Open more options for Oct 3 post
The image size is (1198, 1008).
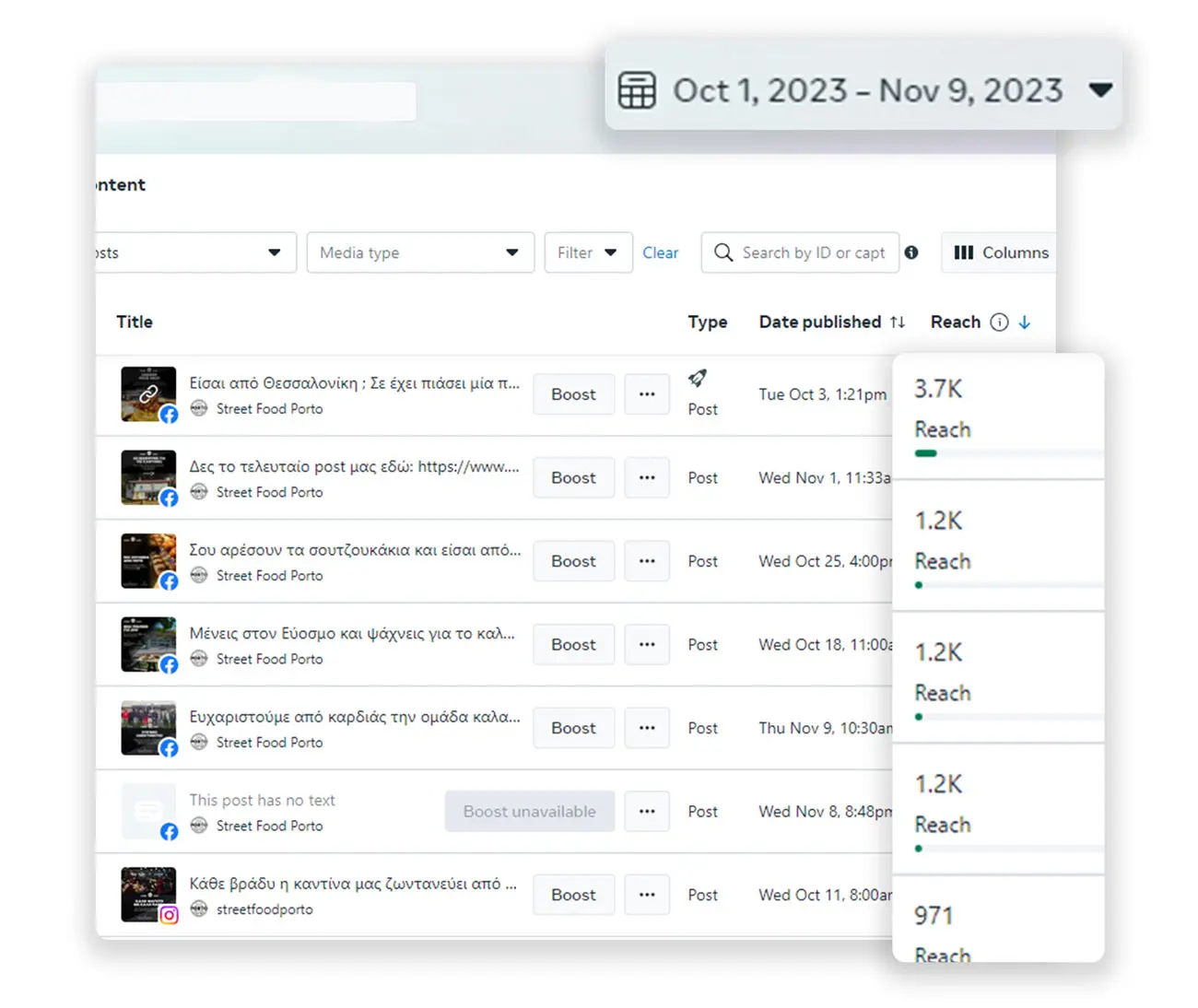pyautogui.click(x=647, y=394)
